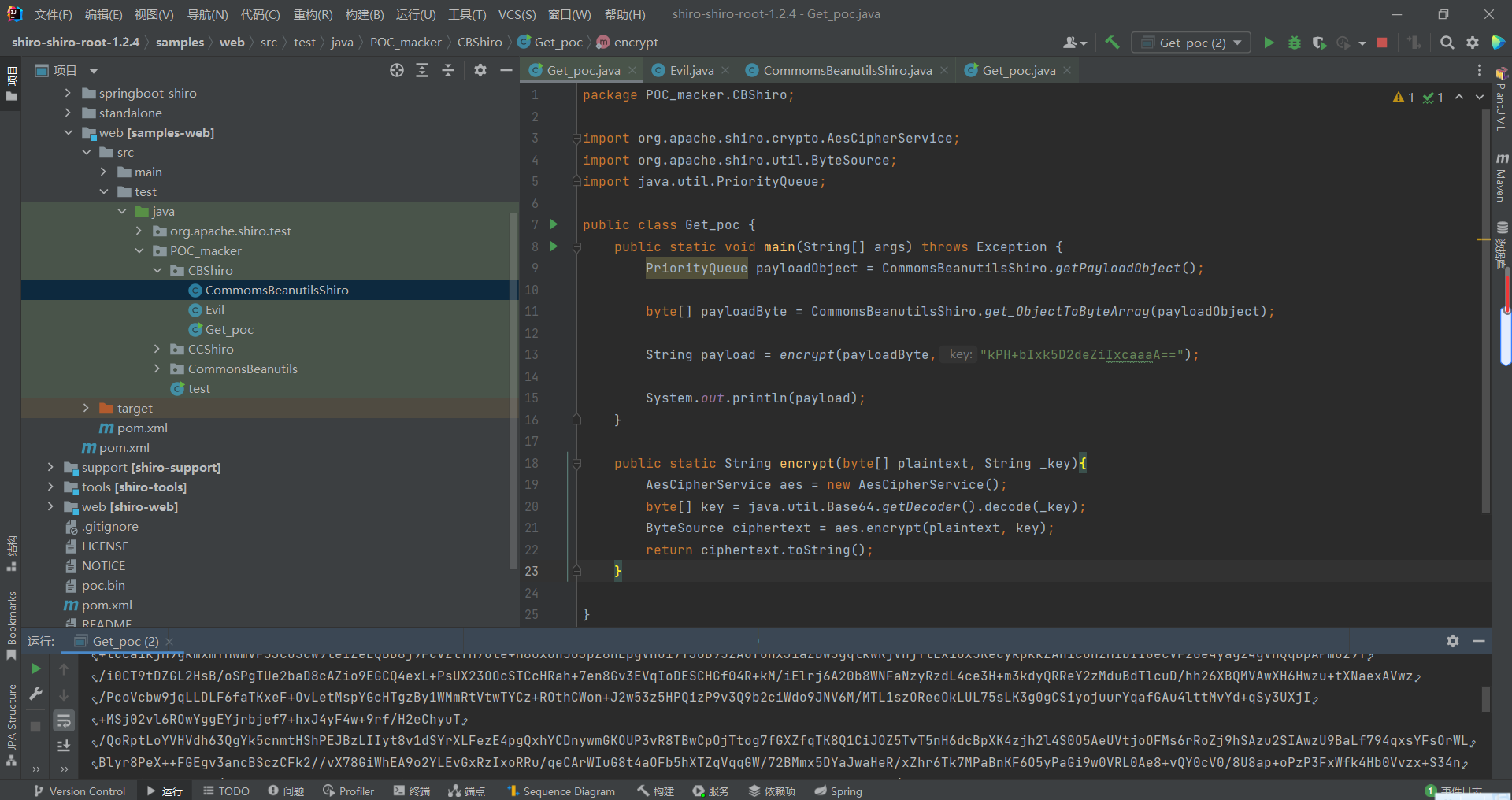Expand the standalone folder
The height and width of the screenshot is (800, 1512).
point(68,113)
